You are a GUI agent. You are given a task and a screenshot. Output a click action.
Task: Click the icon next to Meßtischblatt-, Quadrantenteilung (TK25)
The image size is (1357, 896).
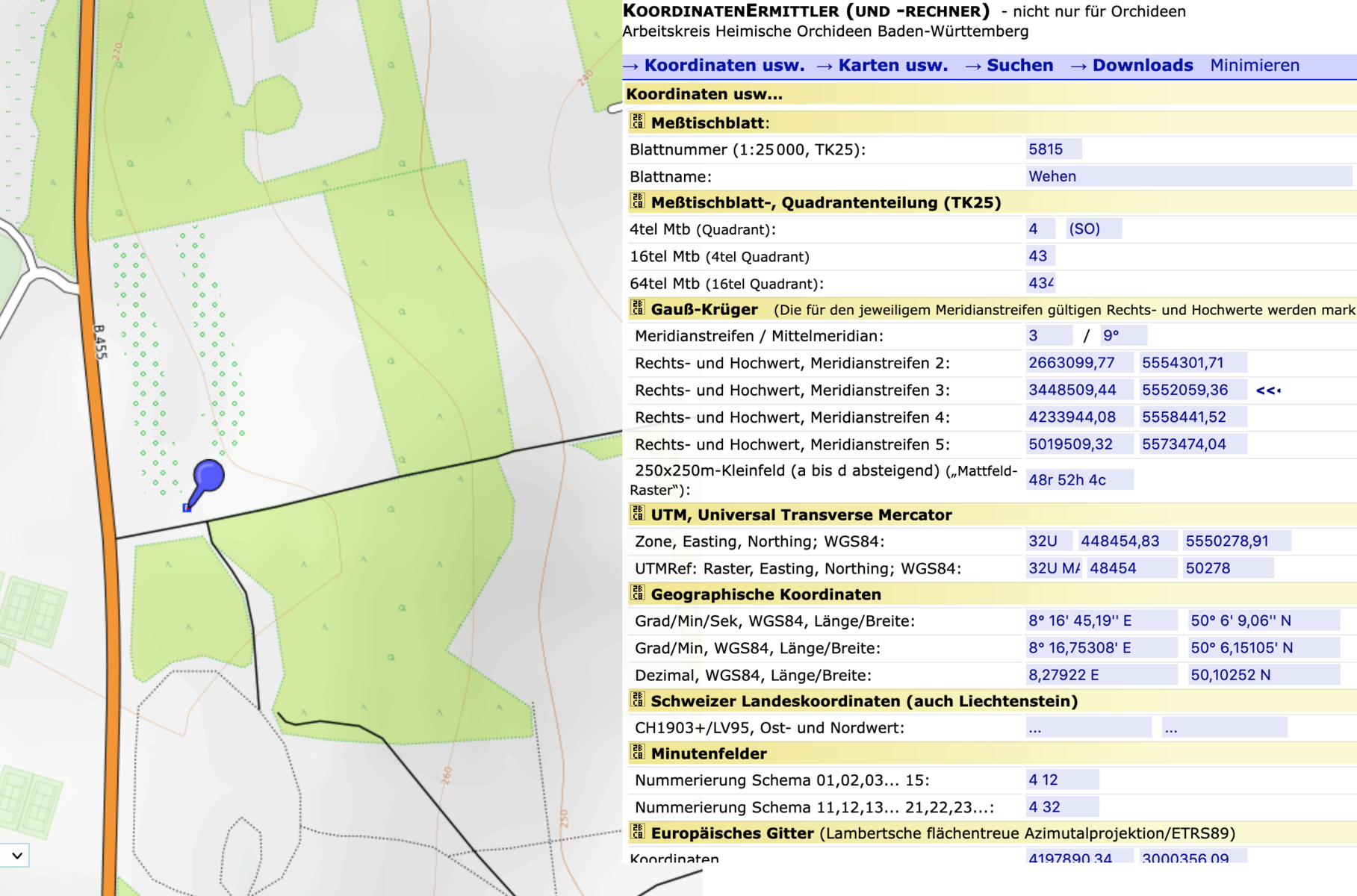click(637, 202)
